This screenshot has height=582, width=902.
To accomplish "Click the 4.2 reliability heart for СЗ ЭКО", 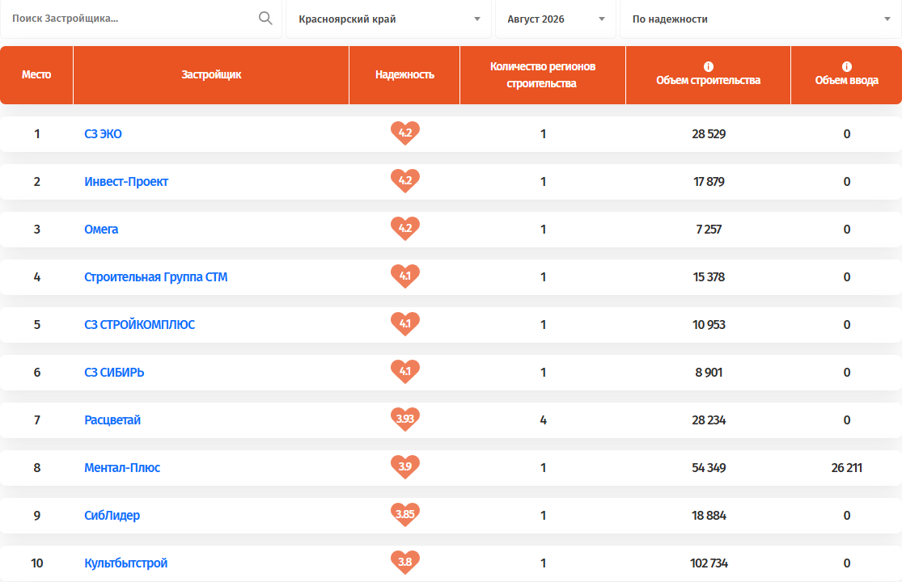I will pos(405,133).
